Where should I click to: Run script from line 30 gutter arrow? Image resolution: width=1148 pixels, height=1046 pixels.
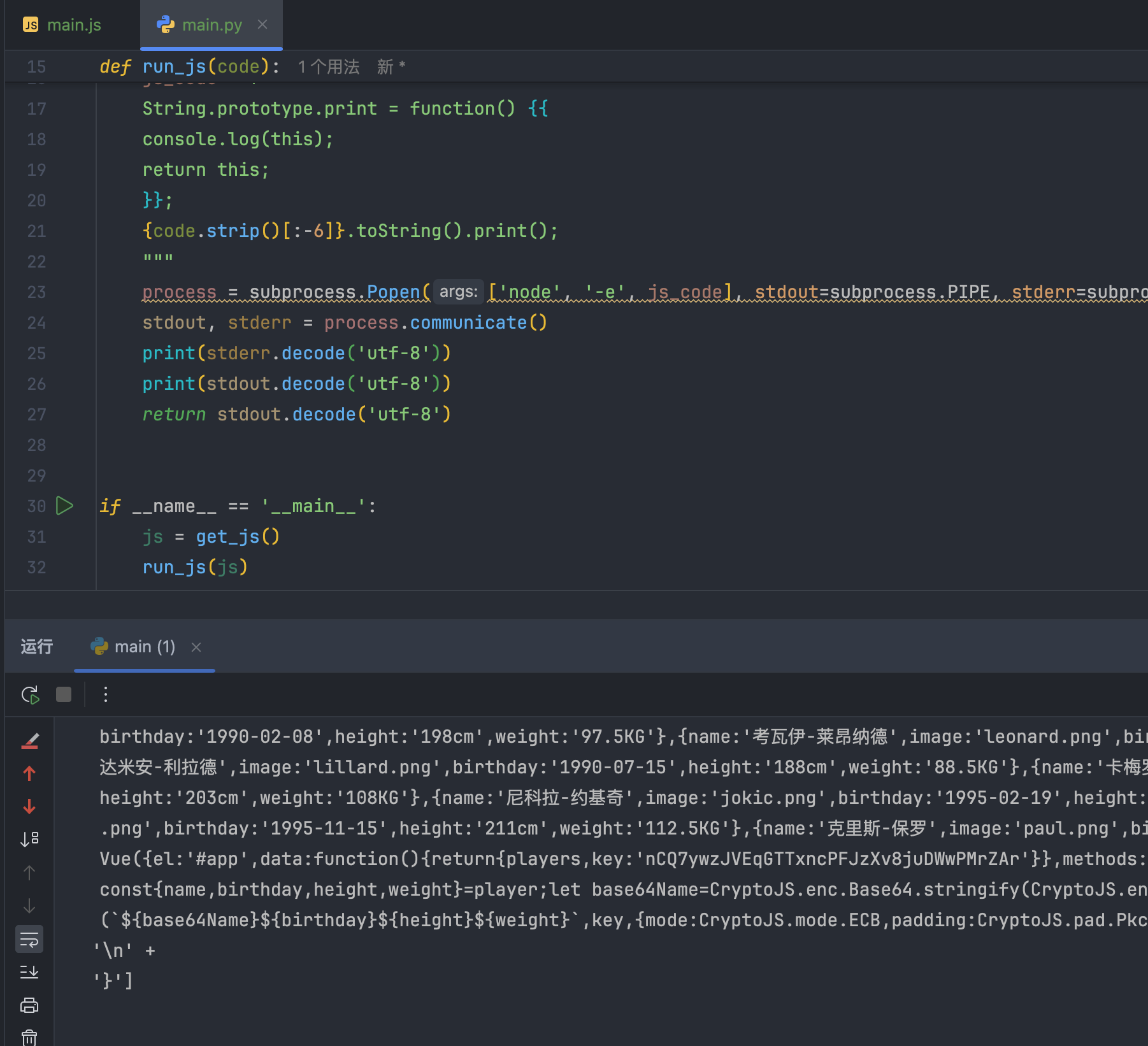65,506
